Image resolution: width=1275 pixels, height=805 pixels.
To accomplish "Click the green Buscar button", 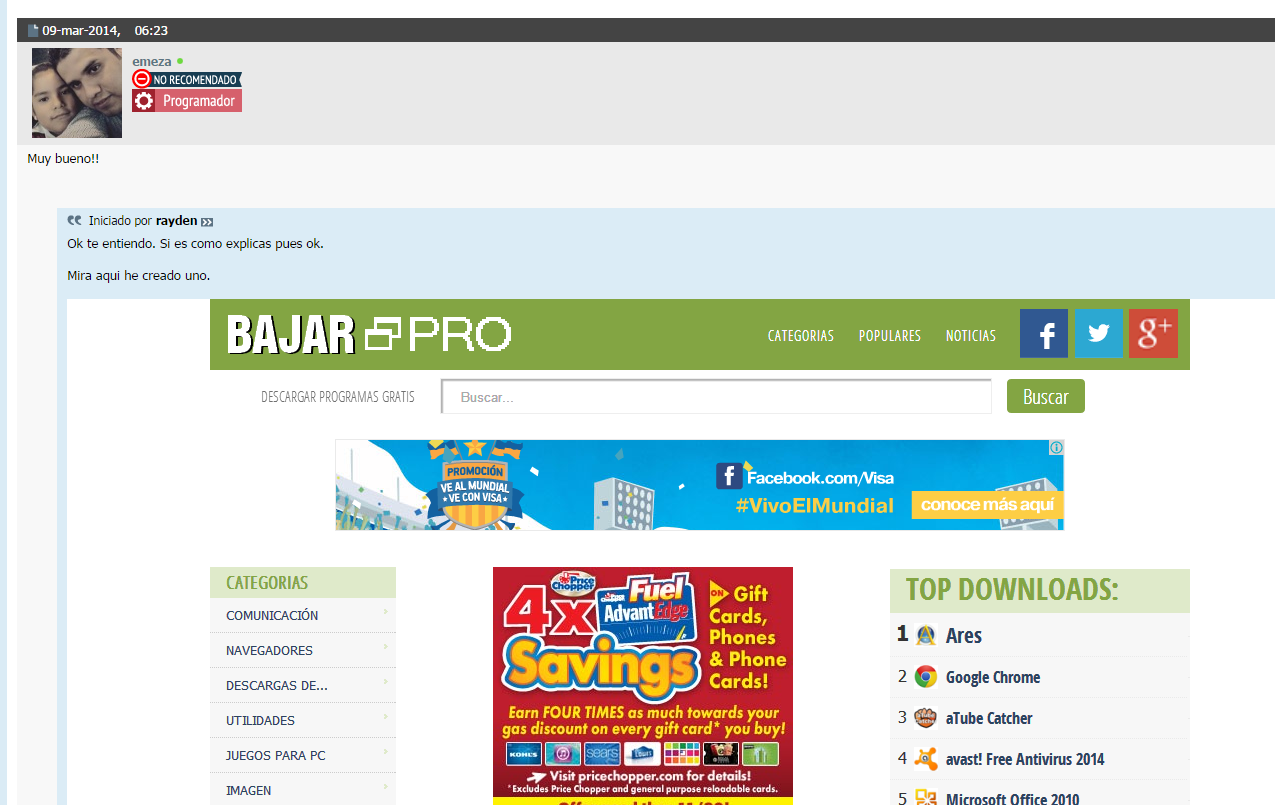I will (1046, 396).
